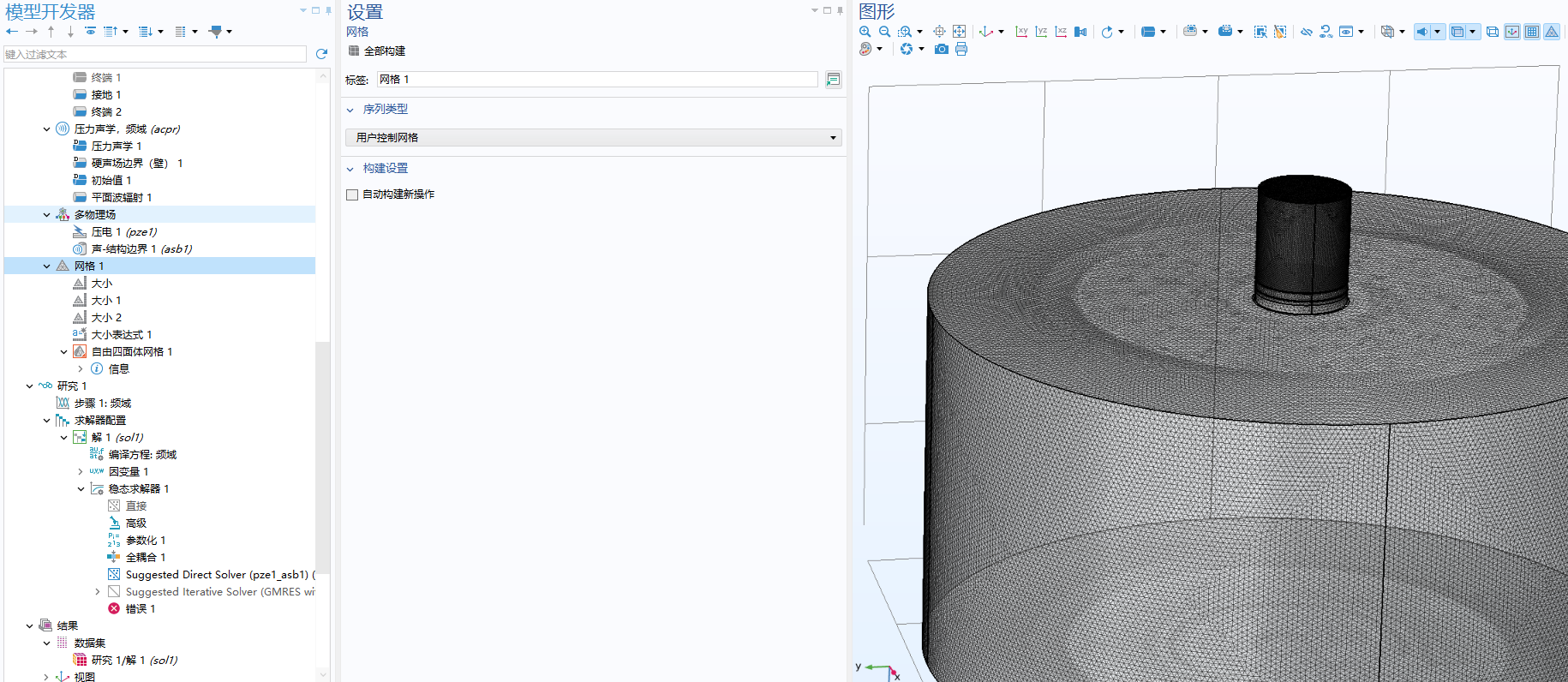Toggle the transparency box button
Image resolution: width=1568 pixels, height=682 pixels.
1457,32
